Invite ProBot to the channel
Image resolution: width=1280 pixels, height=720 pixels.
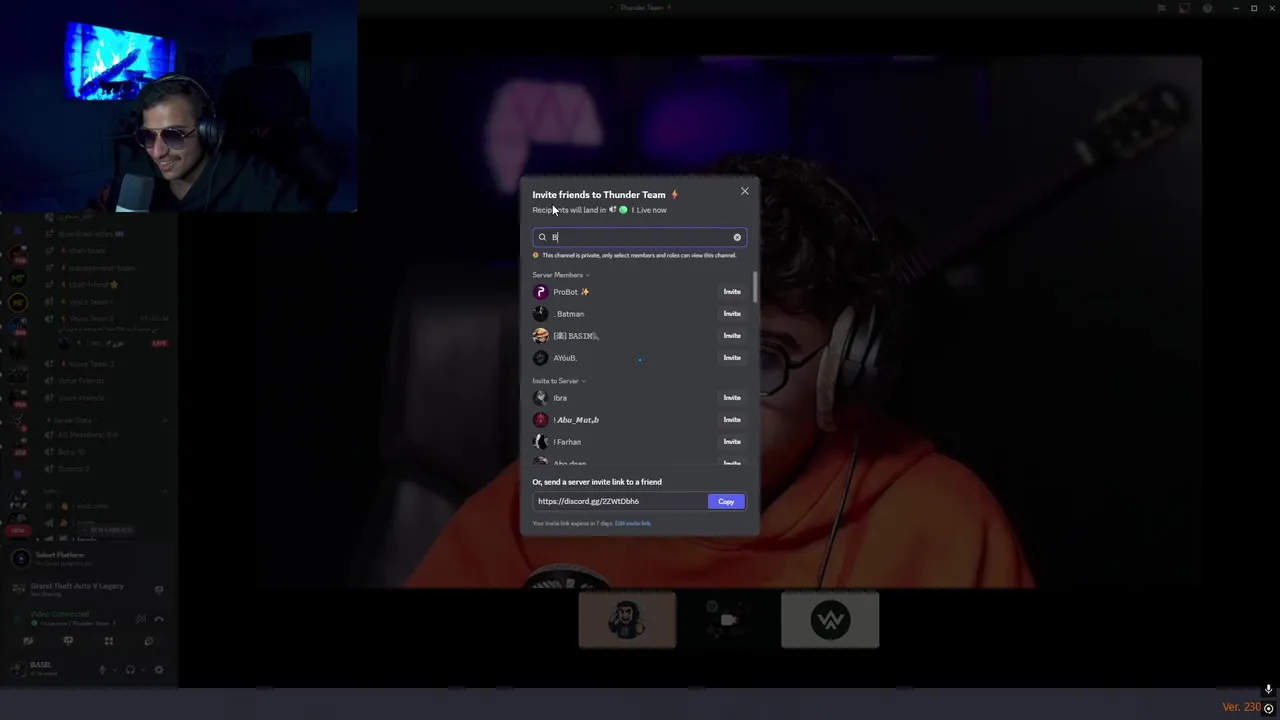click(732, 292)
